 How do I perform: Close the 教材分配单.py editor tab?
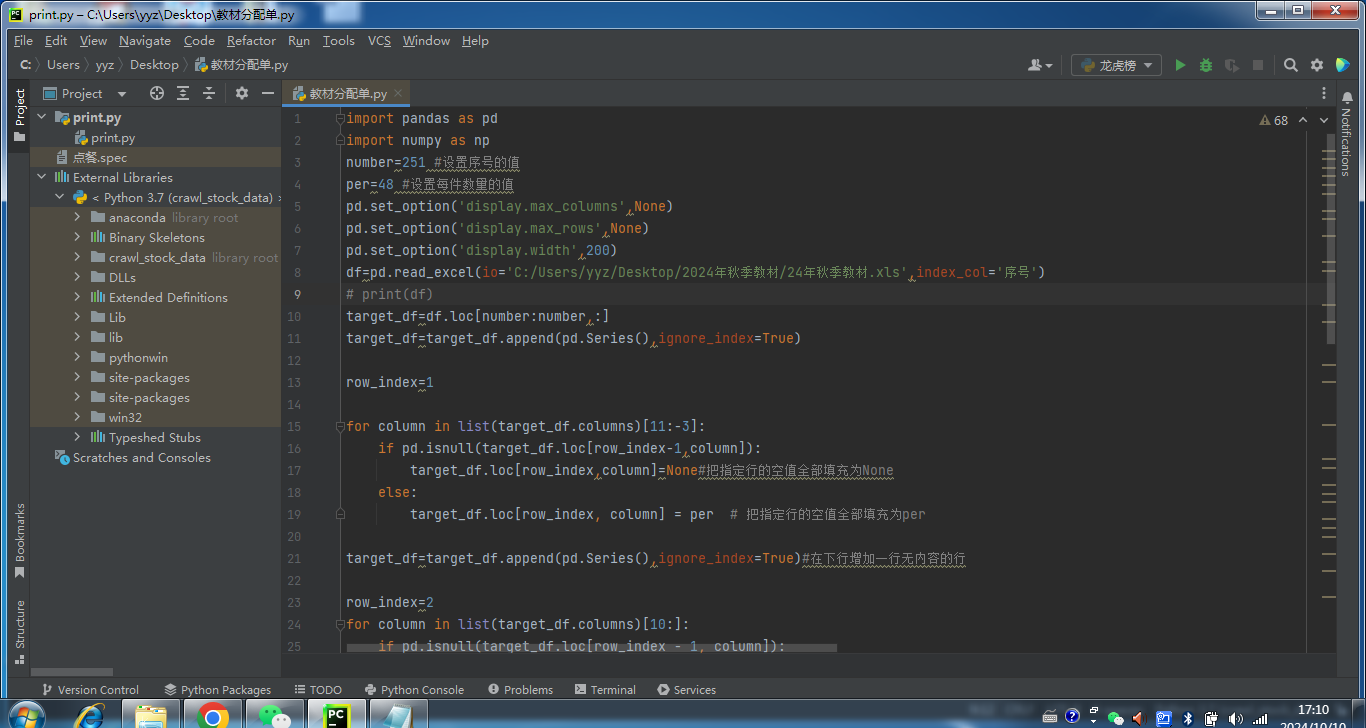399,93
